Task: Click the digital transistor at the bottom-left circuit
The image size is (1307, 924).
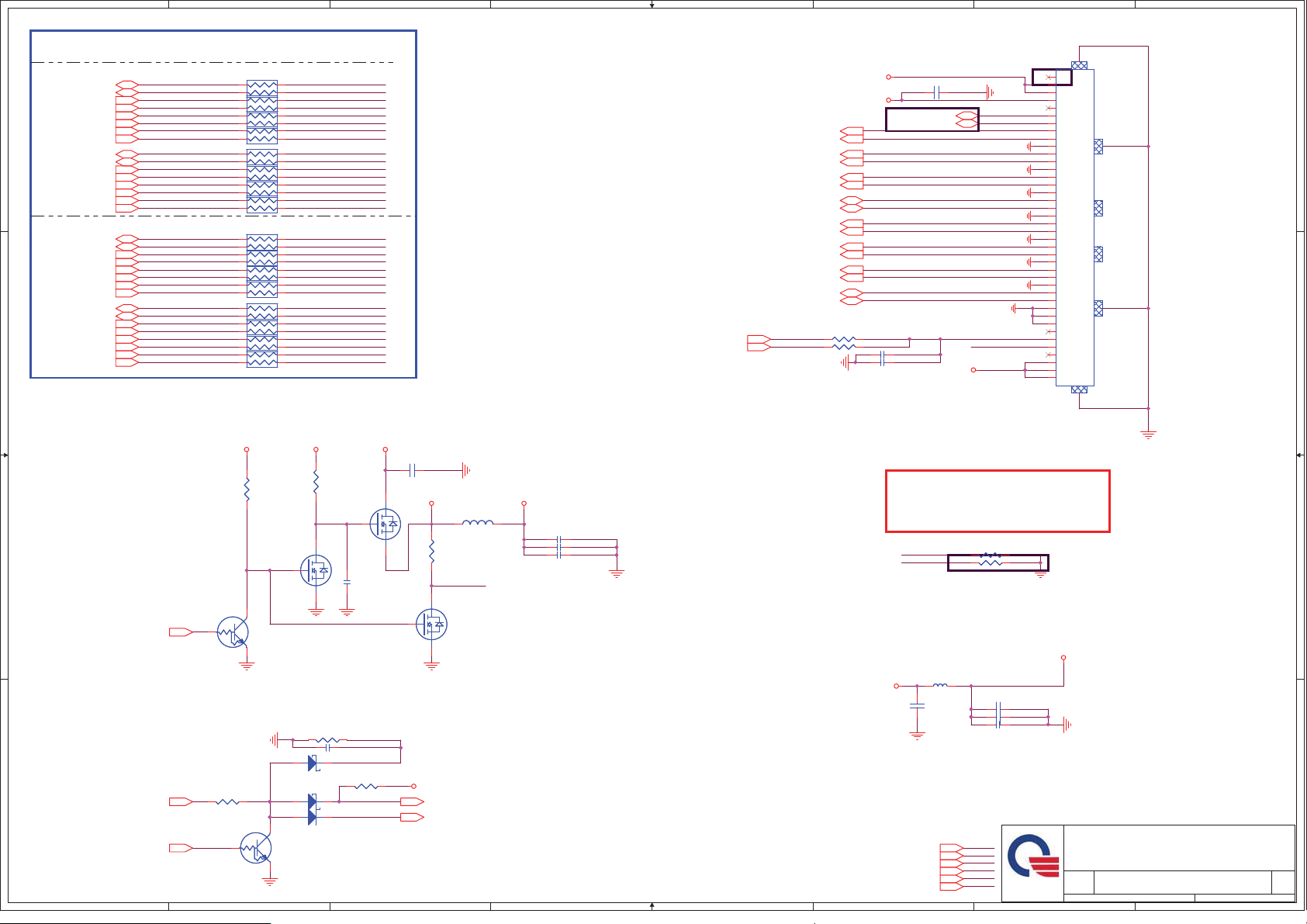Action: 255,848
